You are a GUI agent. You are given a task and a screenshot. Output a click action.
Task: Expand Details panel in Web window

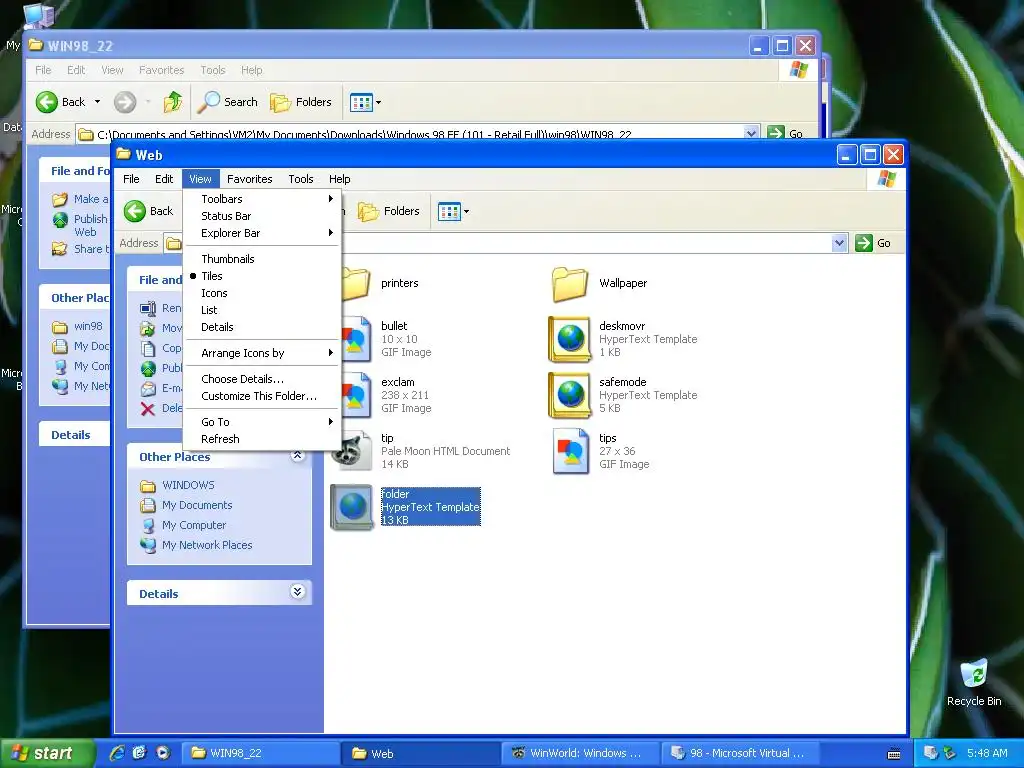pyautogui.click(x=297, y=592)
